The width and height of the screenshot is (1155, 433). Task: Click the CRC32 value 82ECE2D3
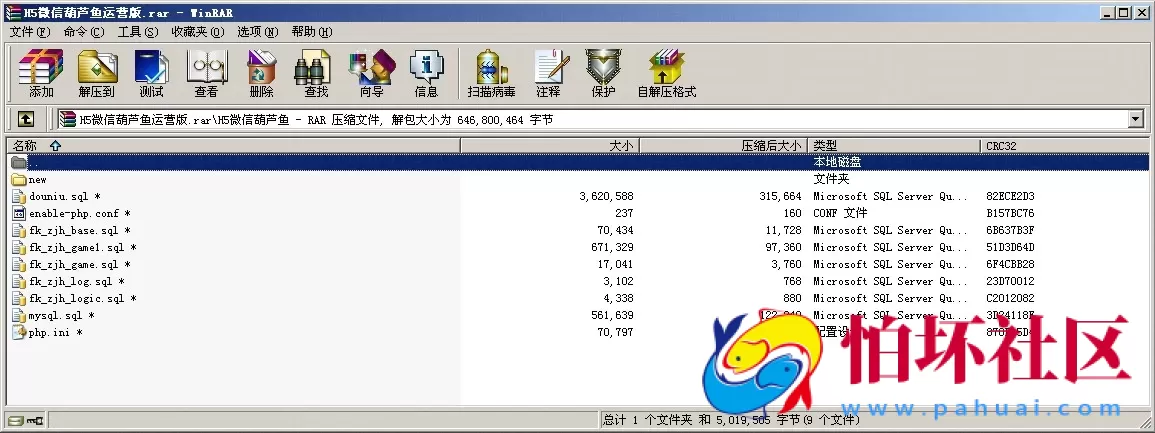[x=1010, y=197]
